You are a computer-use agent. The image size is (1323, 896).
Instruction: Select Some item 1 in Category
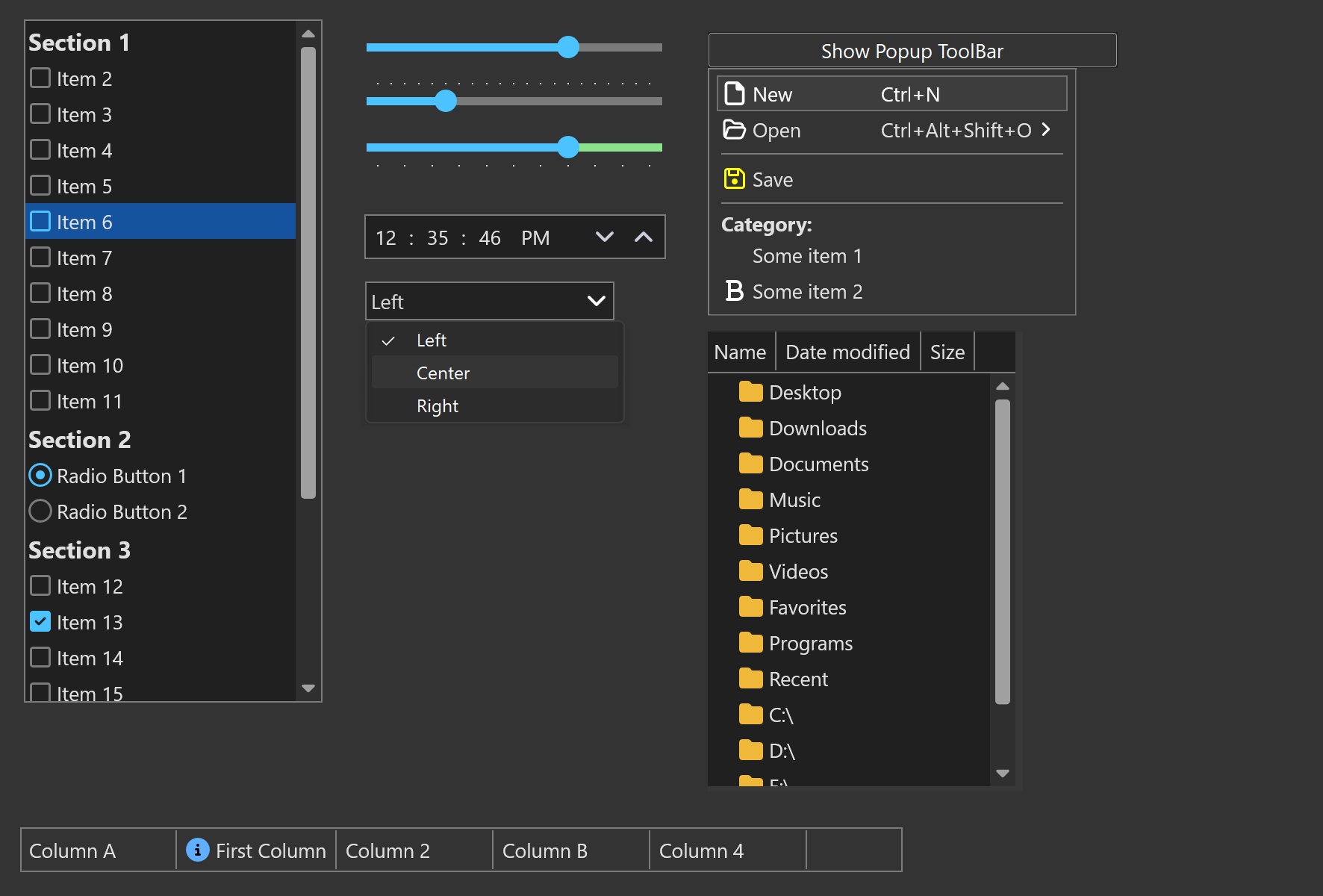coord(892,255)
